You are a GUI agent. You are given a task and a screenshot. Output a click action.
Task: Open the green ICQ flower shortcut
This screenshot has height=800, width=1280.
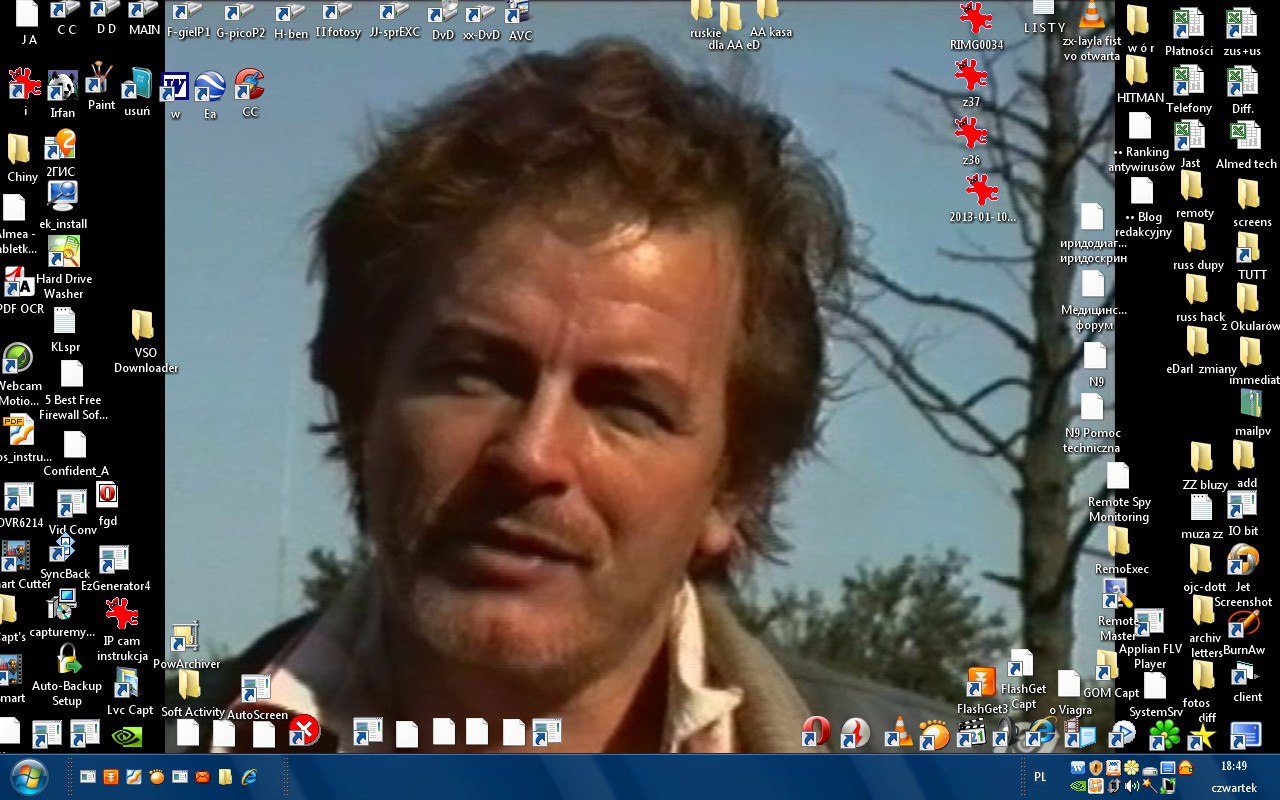(1163, 735)
